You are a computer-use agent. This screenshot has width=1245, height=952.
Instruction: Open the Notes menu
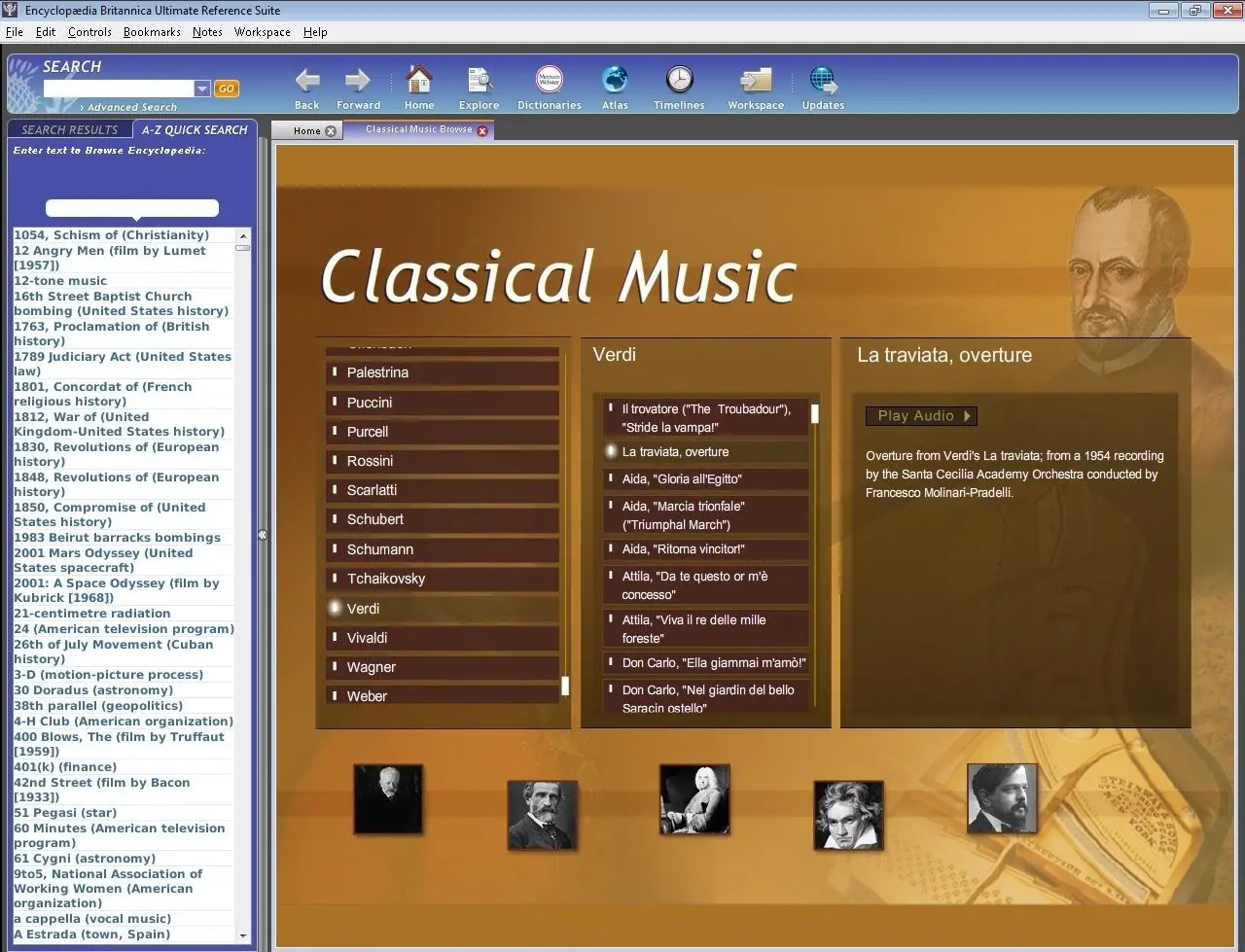(x=207, y=32)
